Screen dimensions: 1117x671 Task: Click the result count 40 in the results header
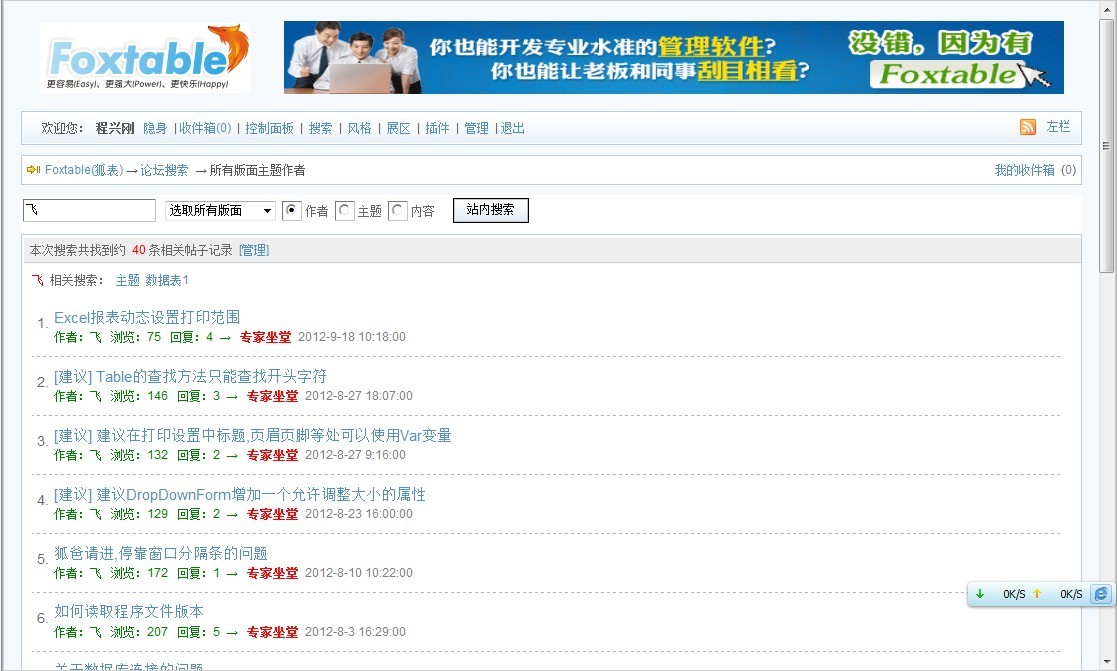click(x=139, y=250)
